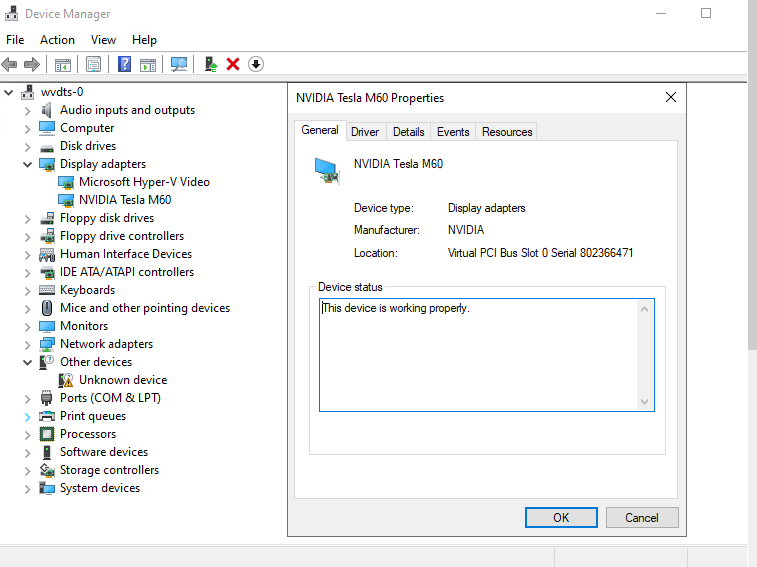Collapse the Other devices node
Screen dimensions: 757x567
(x=28, y=362)
